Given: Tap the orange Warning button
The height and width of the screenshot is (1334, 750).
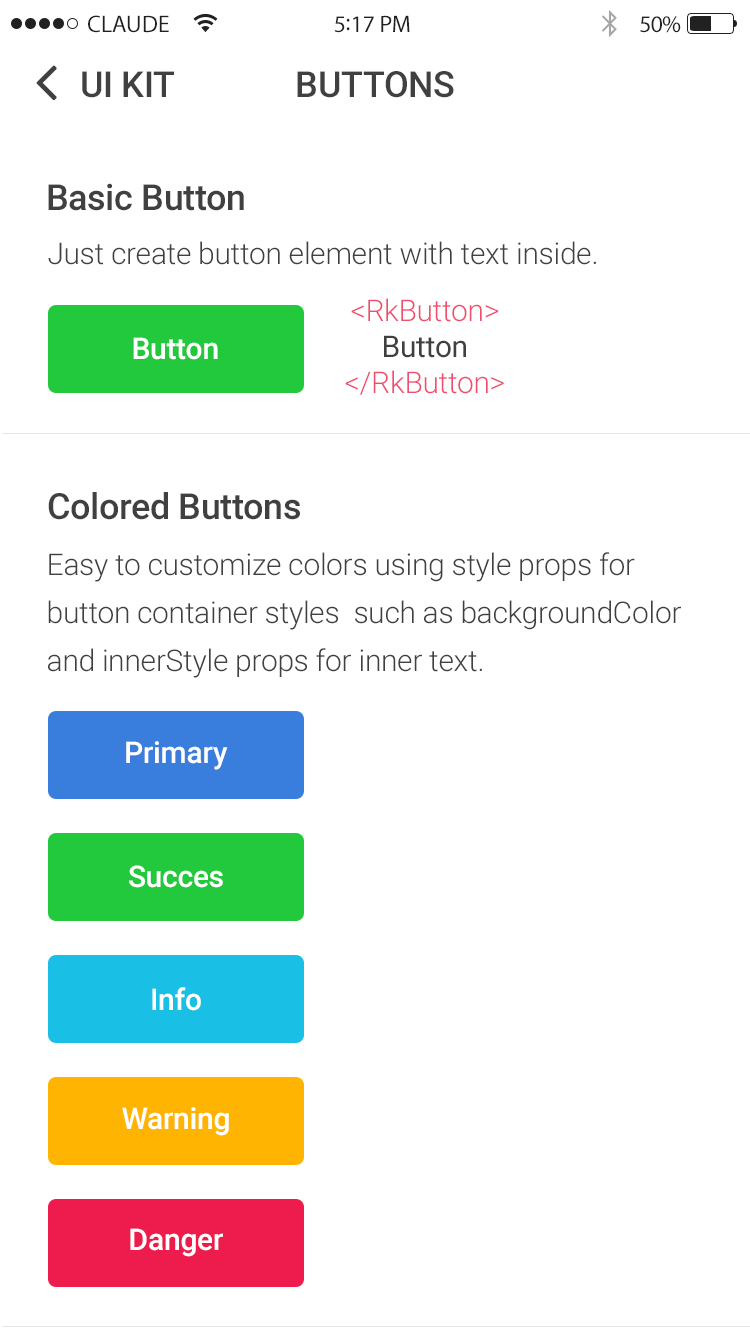Looking at the screenshot, I should click(x=176, y=1121).
